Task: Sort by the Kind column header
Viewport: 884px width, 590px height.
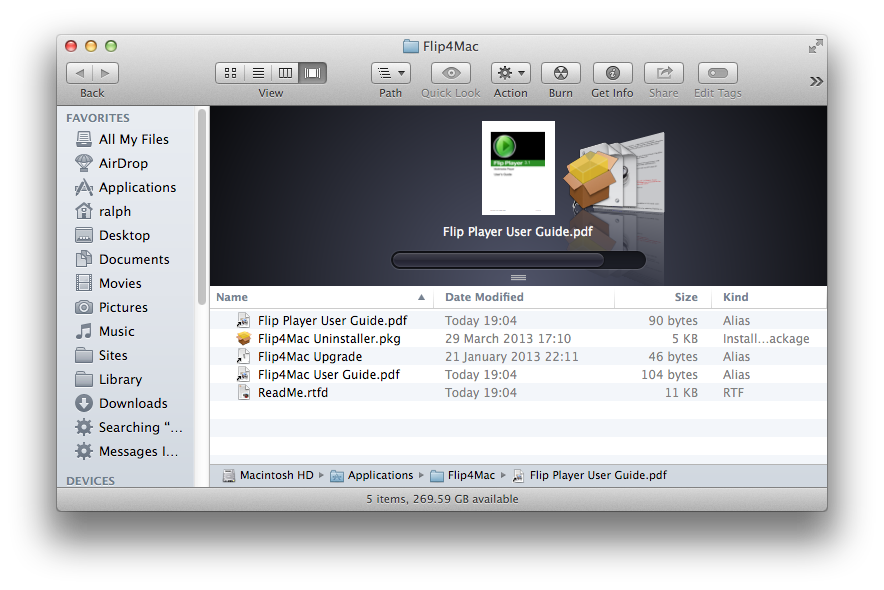Action: point(770,297)
